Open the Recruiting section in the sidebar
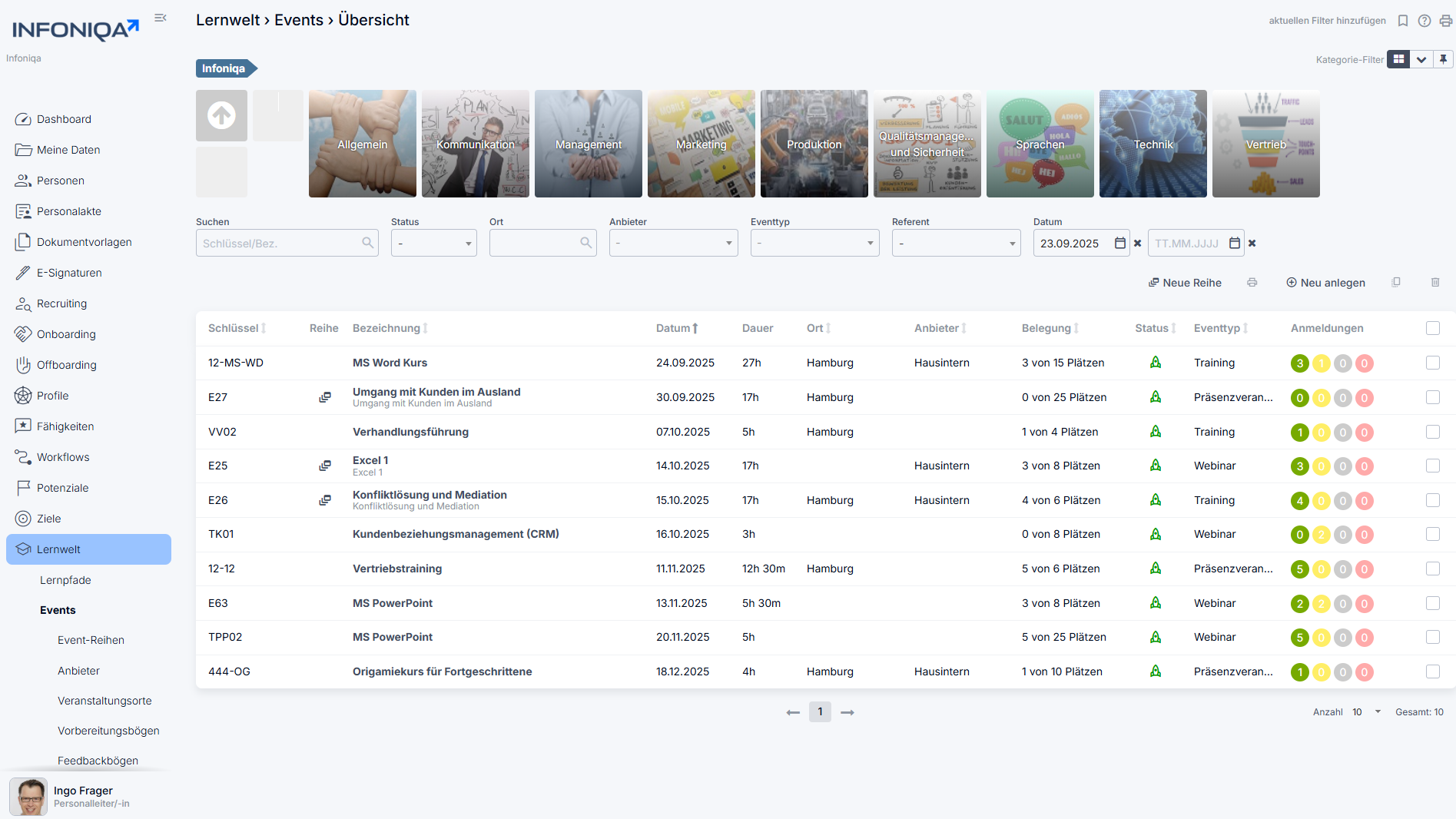The image size is (1456, 819). click(x=61, y=303)
